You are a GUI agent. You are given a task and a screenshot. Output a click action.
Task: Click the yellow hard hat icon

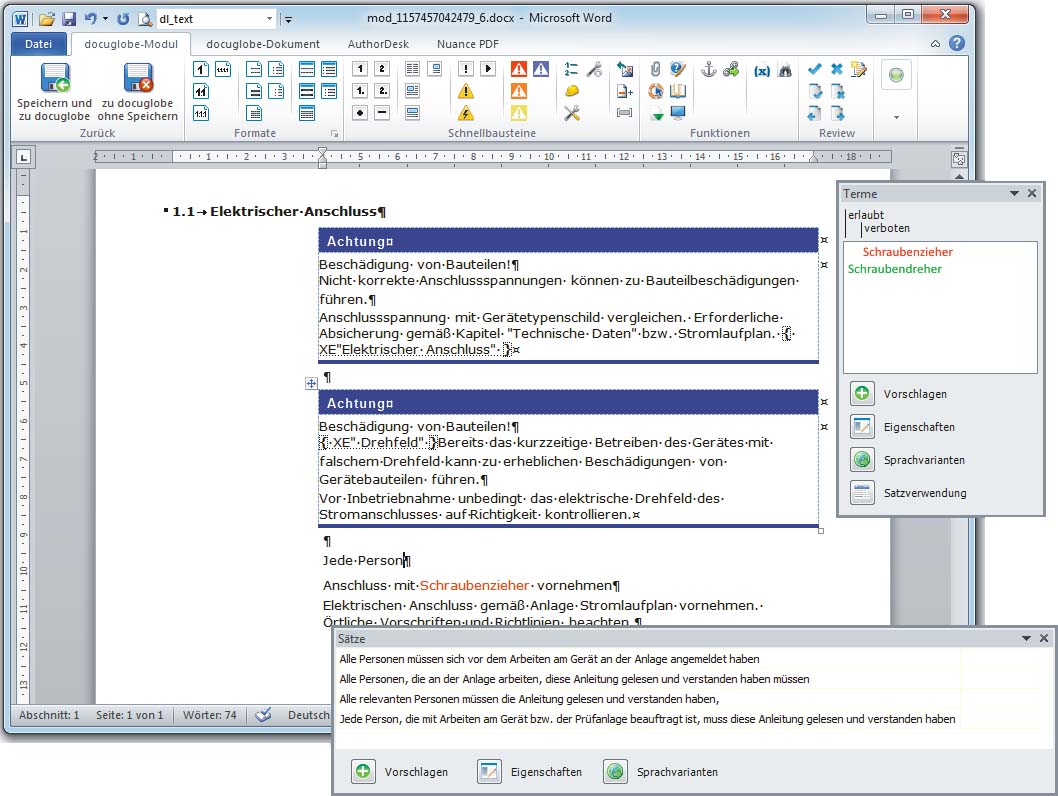572,91
